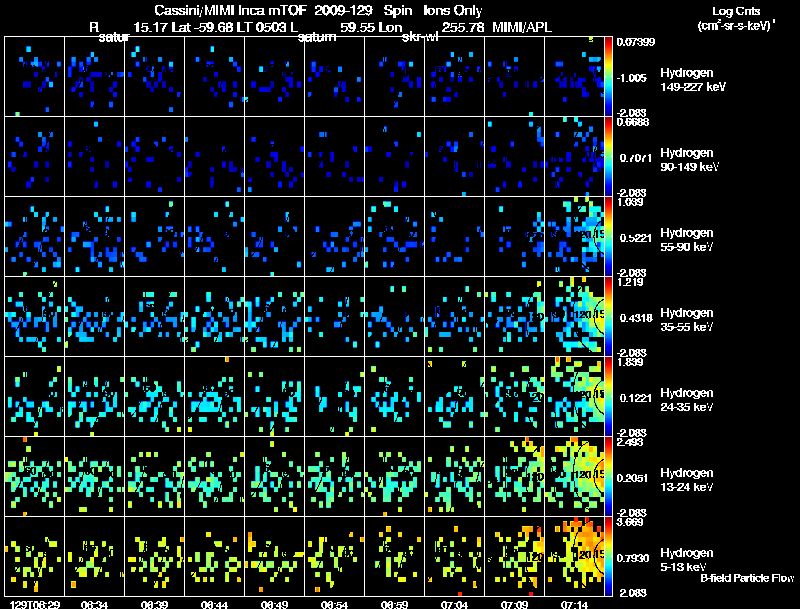The height and width of the screenshot is (609, 800).
Task: Click the '0.07399' colorbar maximum value
Action: 635,42
